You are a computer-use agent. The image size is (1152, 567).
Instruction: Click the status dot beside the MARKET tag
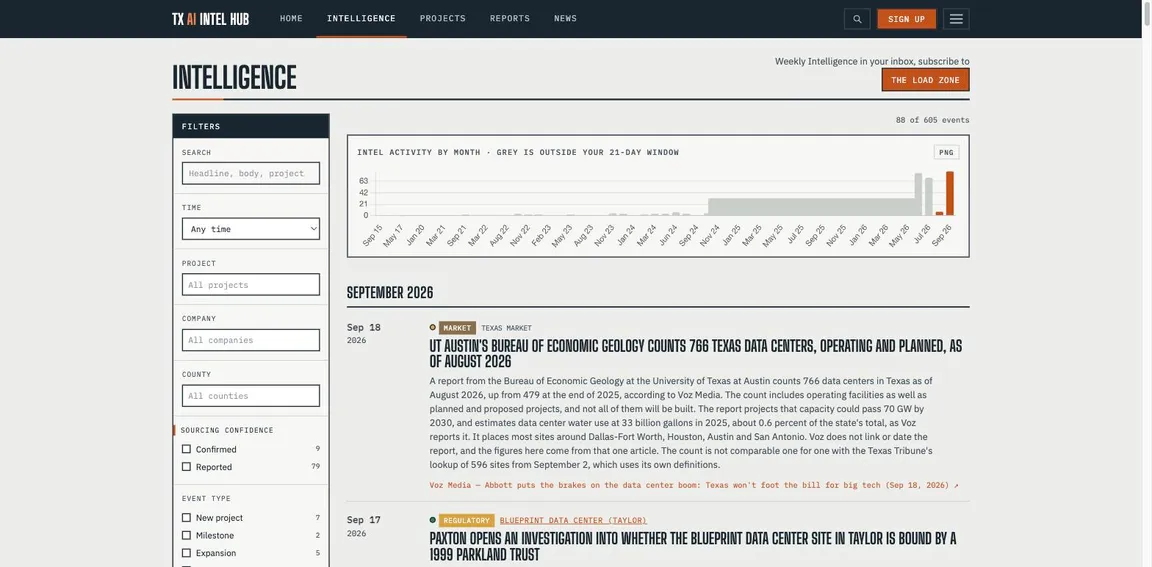433,328
